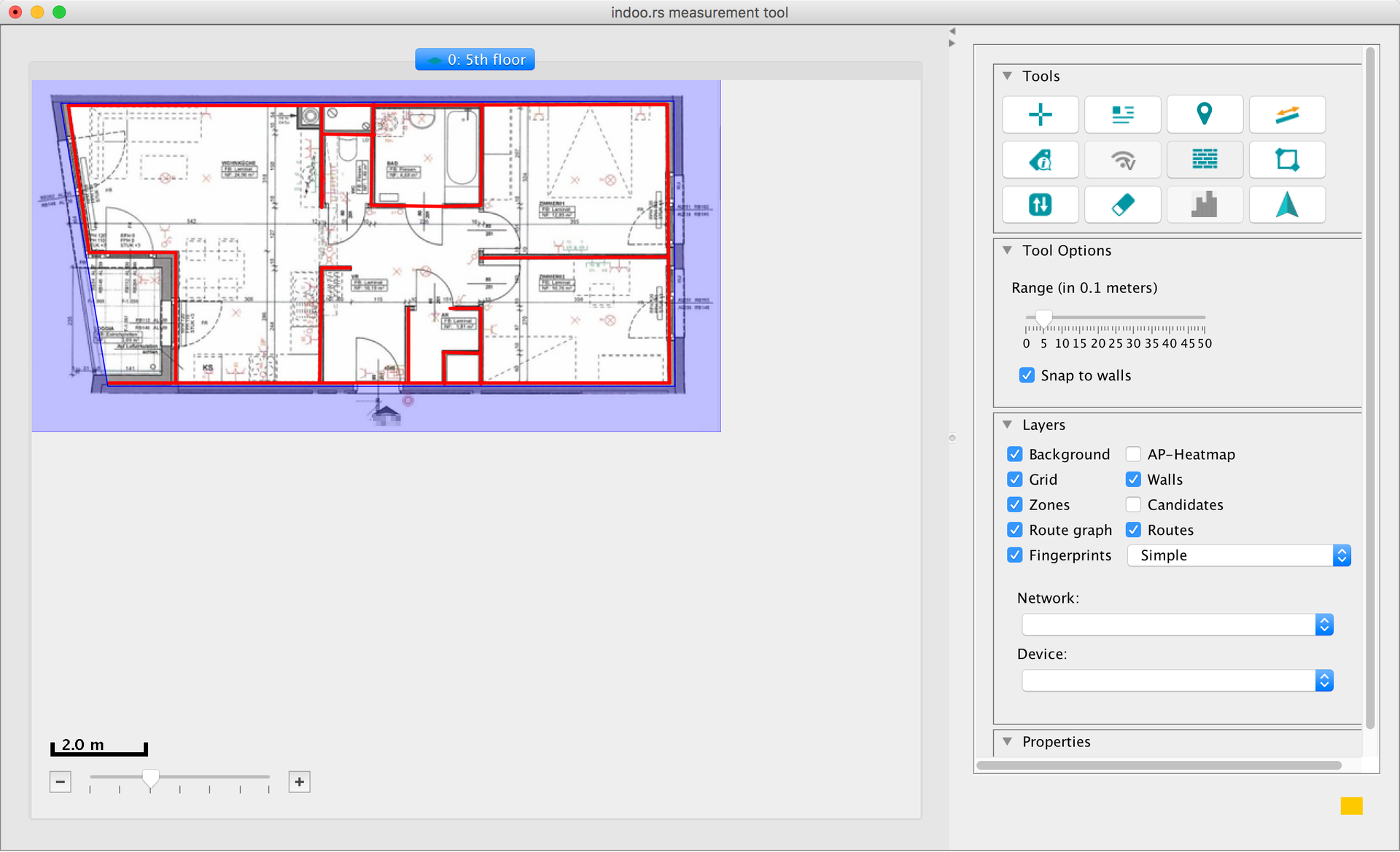Disable Snap to walls checkbox

[1027, 375]
